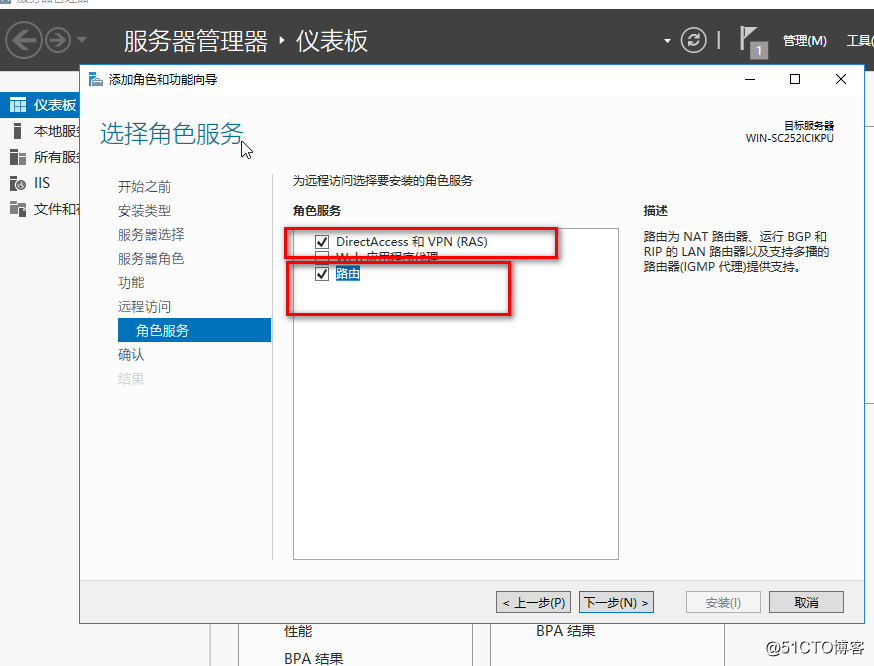Select DirectAccess 和 VPN (RAS) label
Screen dimensions: 874x666
tap(411, 242)
